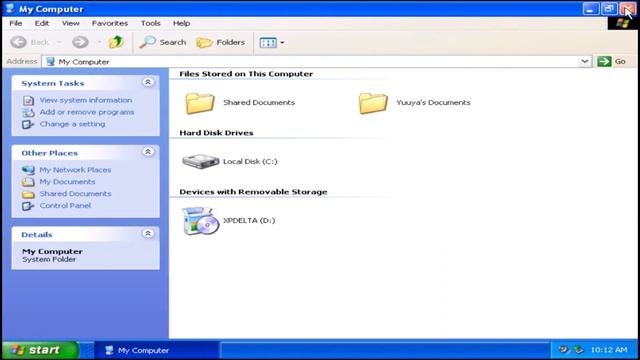Screen dimensions: 640x360
Task: Click the first system tray icon
Action: tap(564, 349)
